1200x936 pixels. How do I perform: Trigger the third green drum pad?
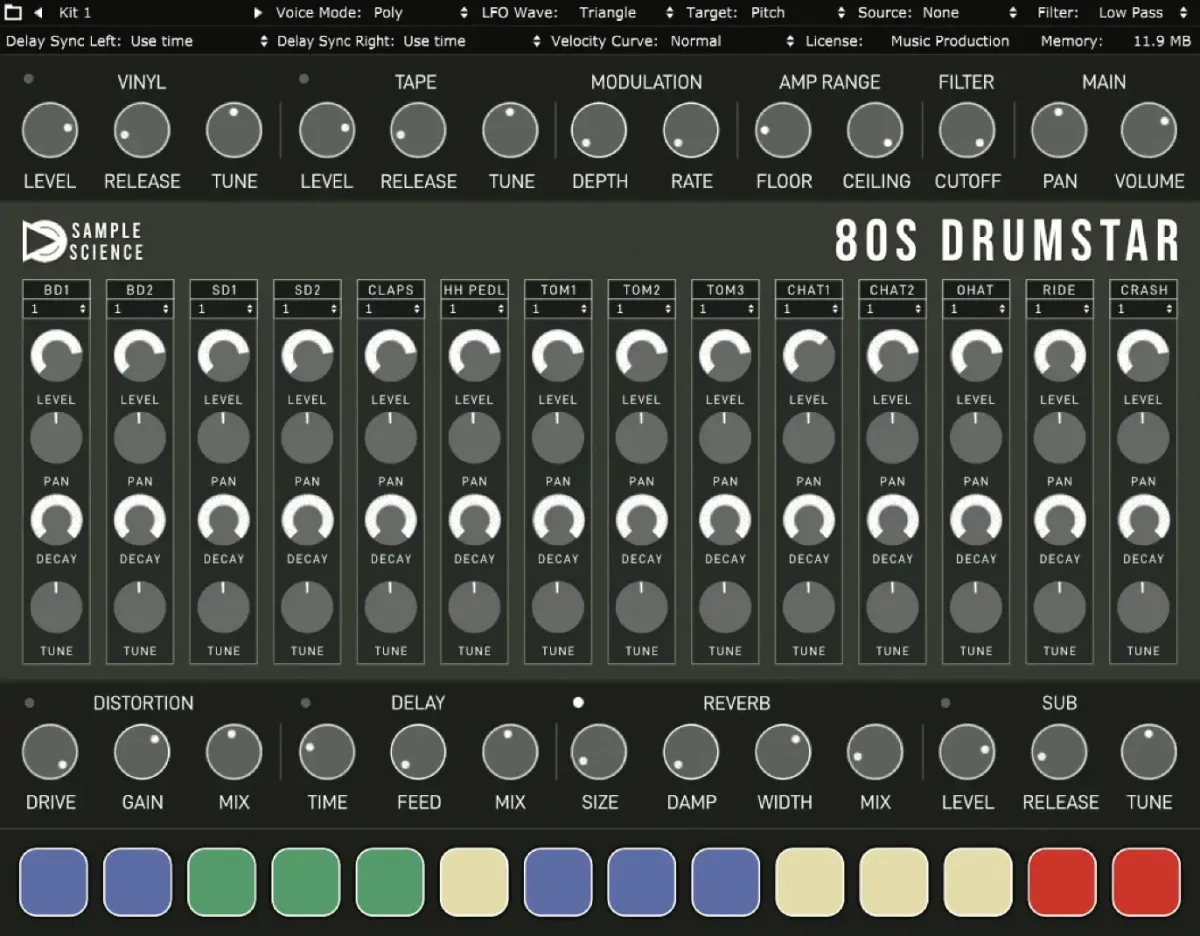pyautogui.click(x=390, y=882)
